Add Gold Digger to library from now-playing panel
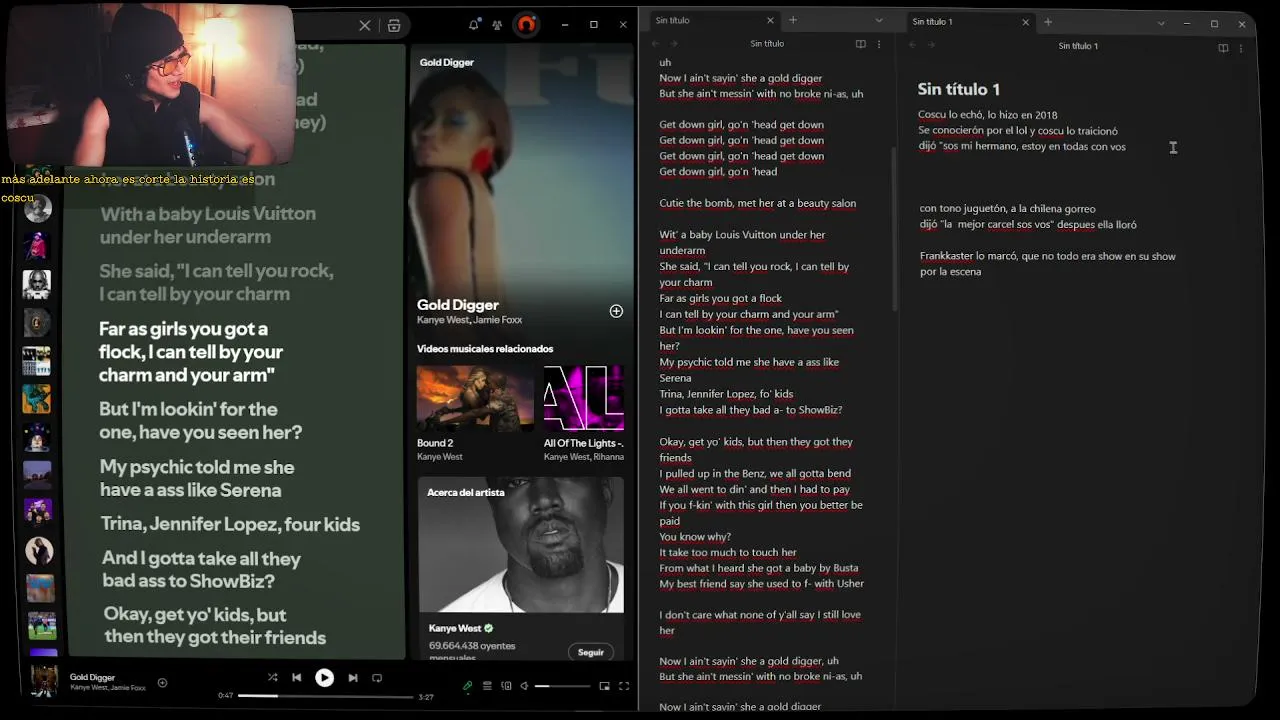This screenshot has height=720, width=1280. point(616,311)
